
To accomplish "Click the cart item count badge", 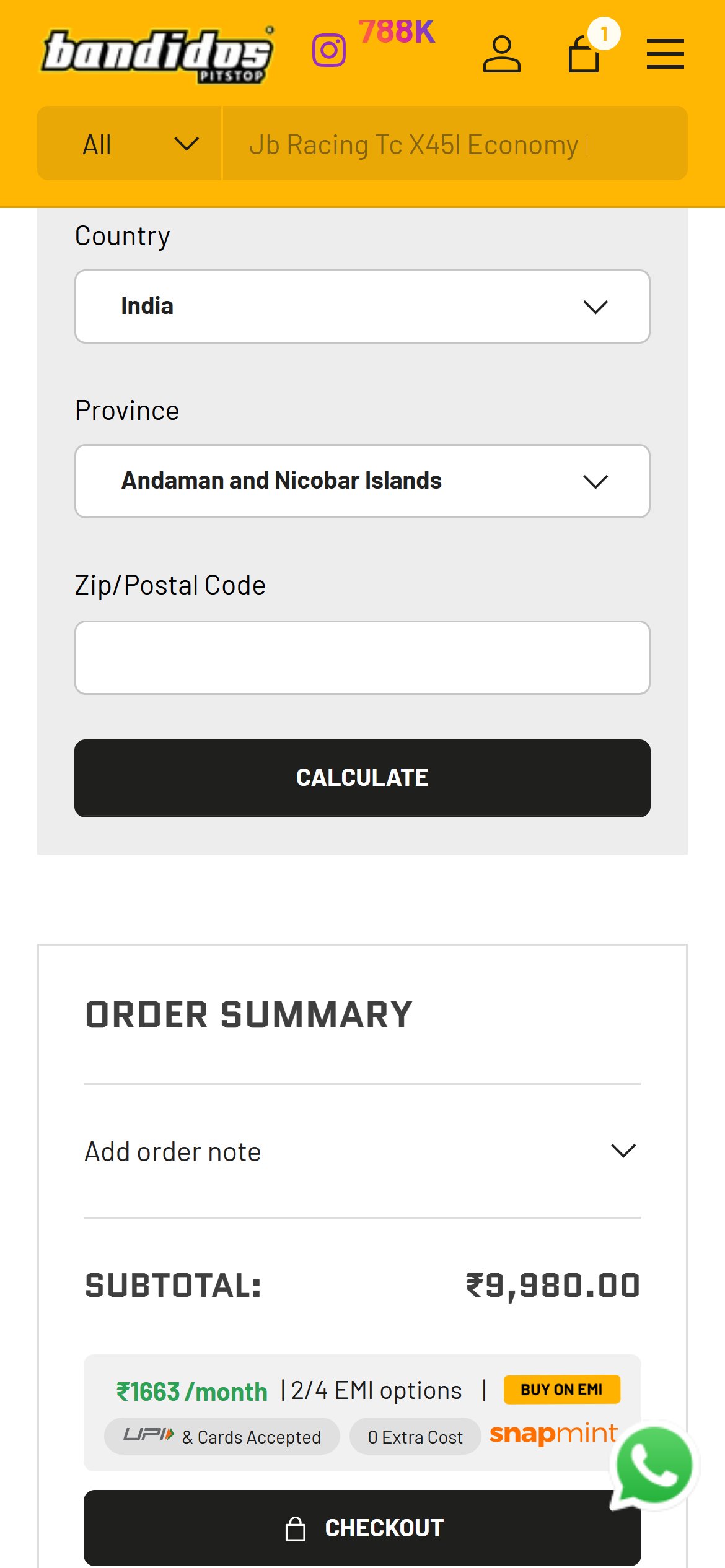I will click(x=604, y=33).
